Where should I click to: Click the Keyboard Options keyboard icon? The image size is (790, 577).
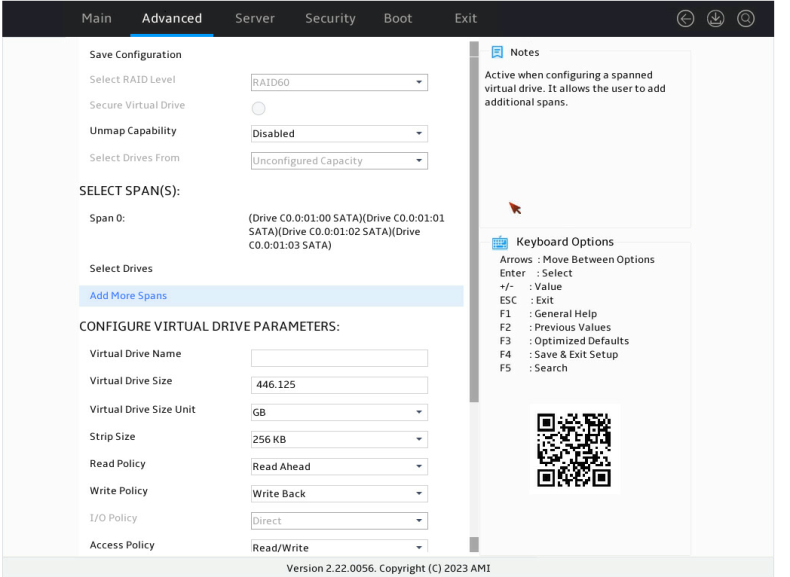click(x=500, y=242)
